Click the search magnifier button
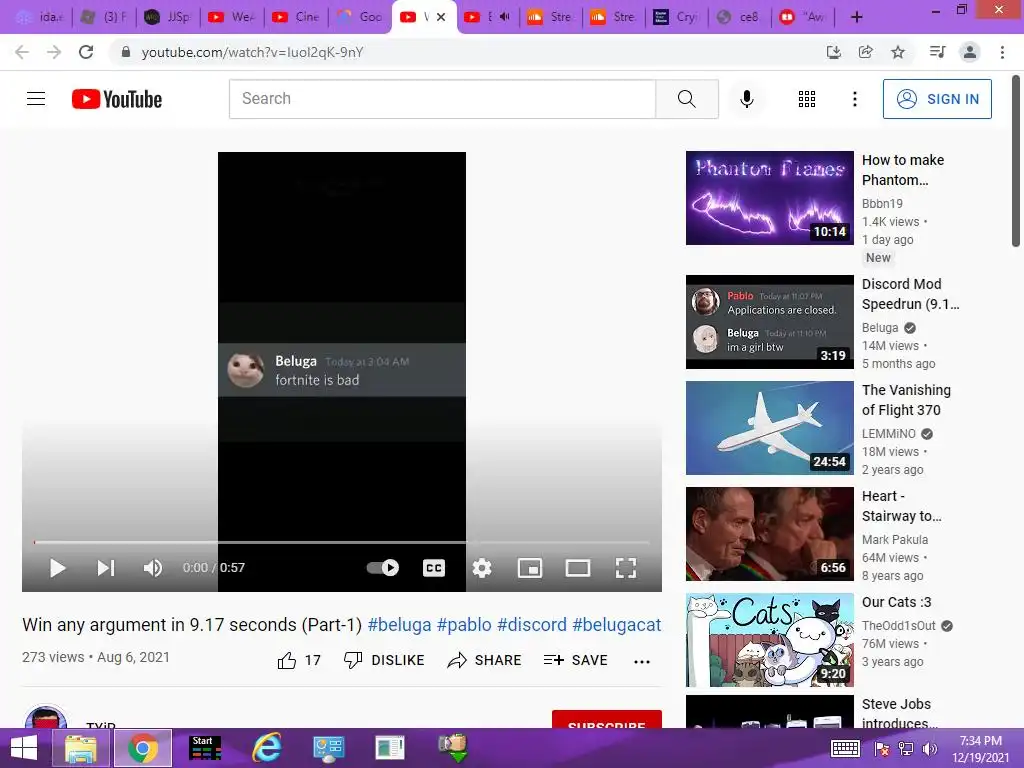Viewport: 1024px width, 768px height. [686, 99]
